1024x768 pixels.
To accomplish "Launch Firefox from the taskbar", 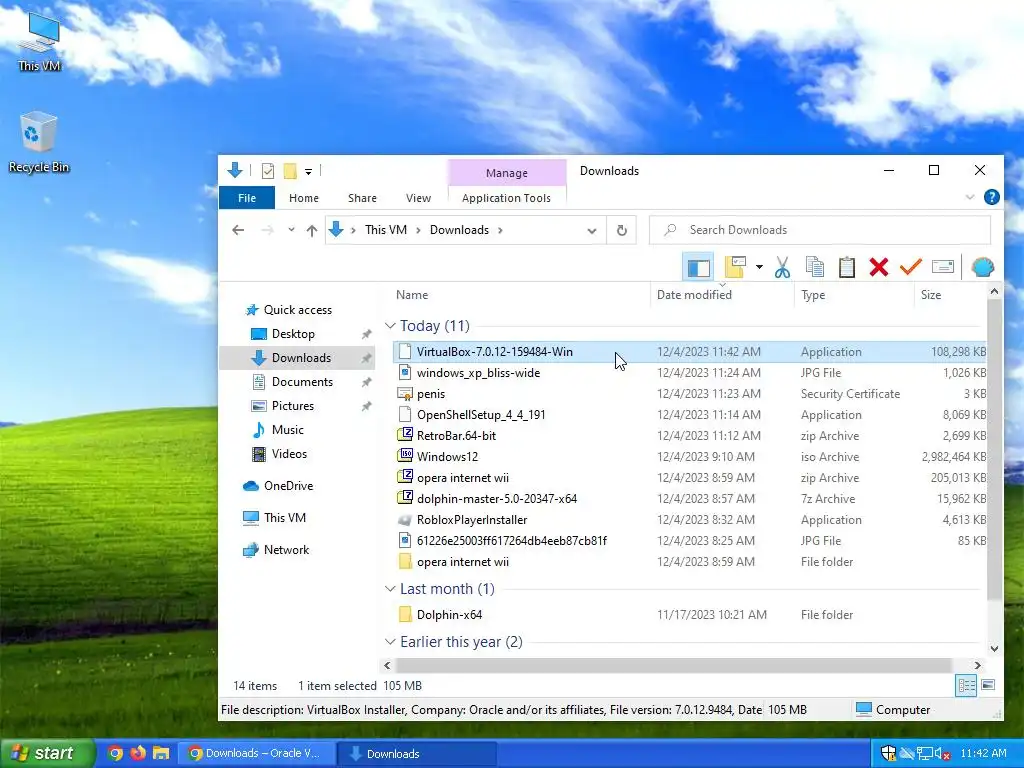I will (138, 753).
